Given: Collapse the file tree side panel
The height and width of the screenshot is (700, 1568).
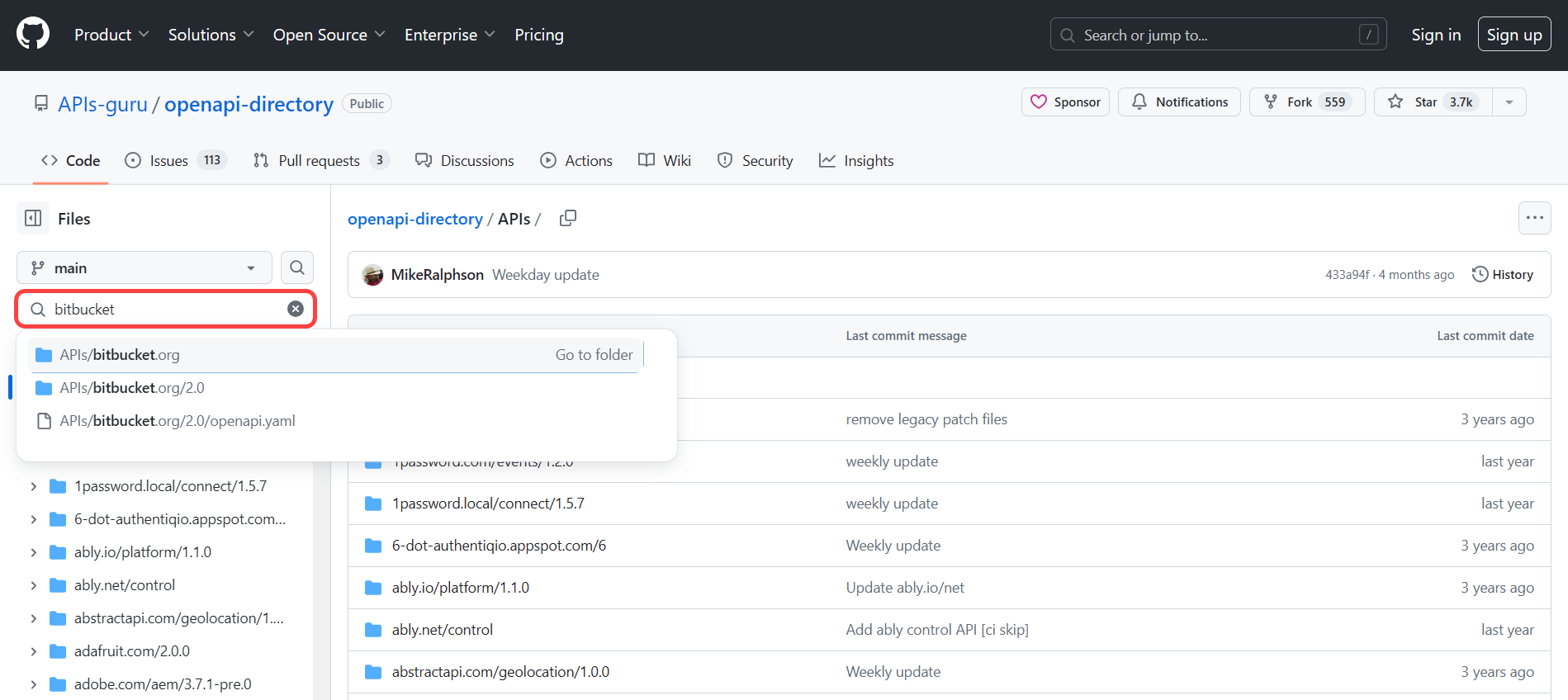Looking at the screenshot, I should point(33,219).
